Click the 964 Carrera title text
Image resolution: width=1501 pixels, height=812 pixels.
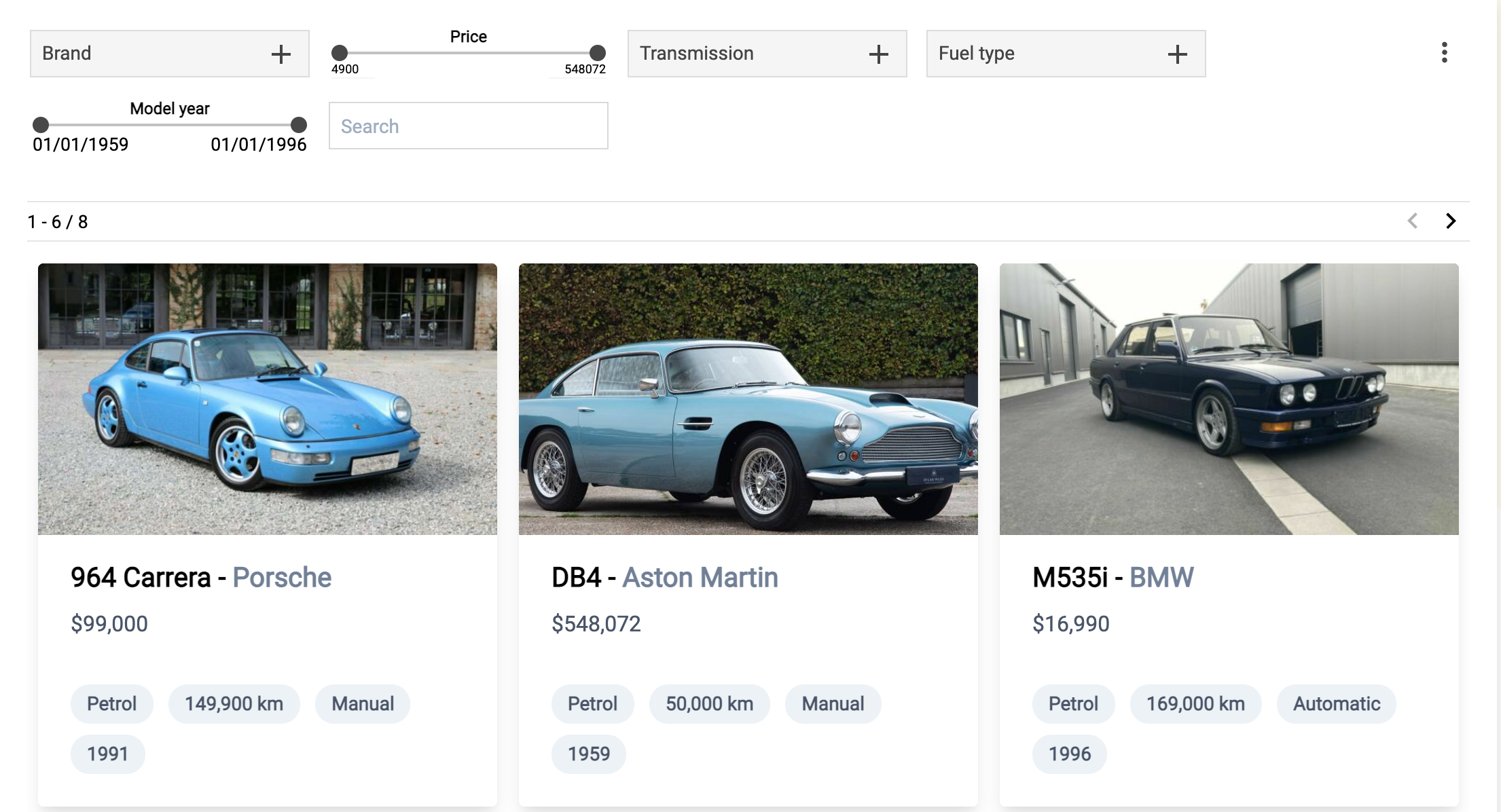(x=141, y=578)
